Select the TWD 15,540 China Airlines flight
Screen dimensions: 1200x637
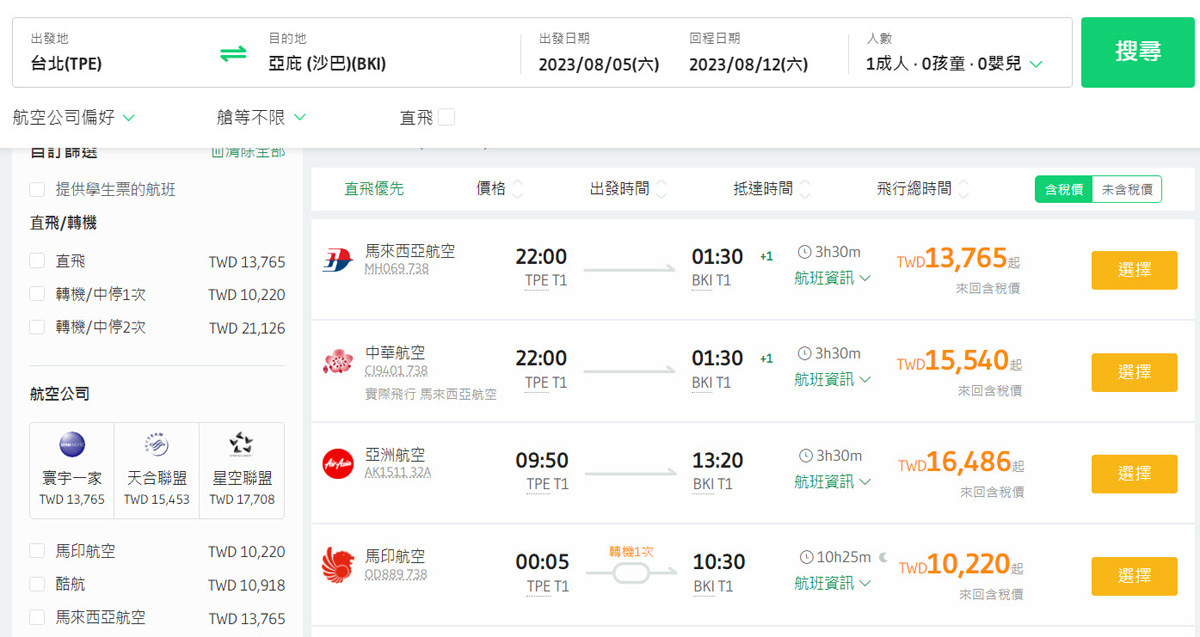[1134, 372]
